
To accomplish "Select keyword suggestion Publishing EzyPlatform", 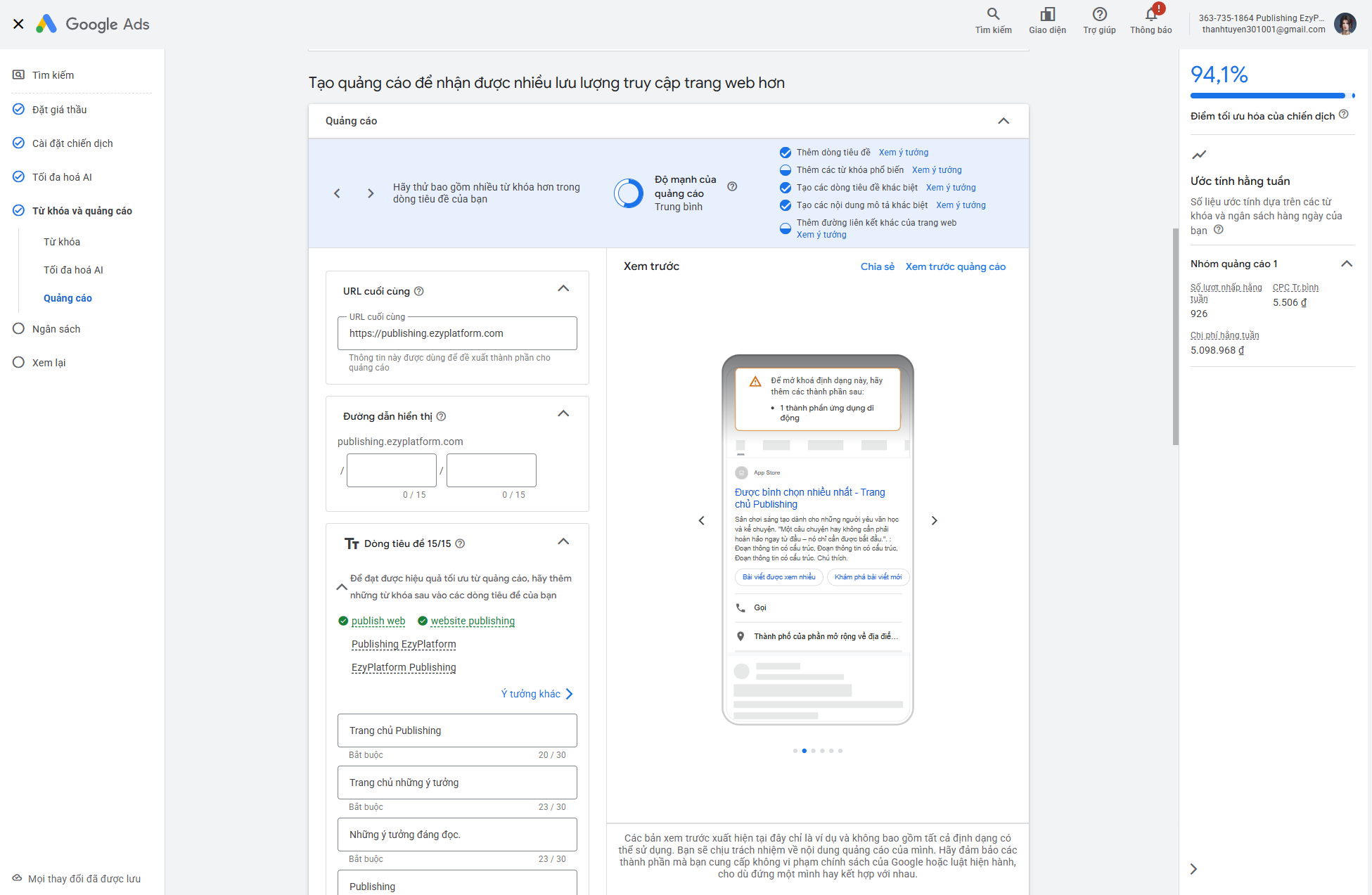I will [404, 644].
